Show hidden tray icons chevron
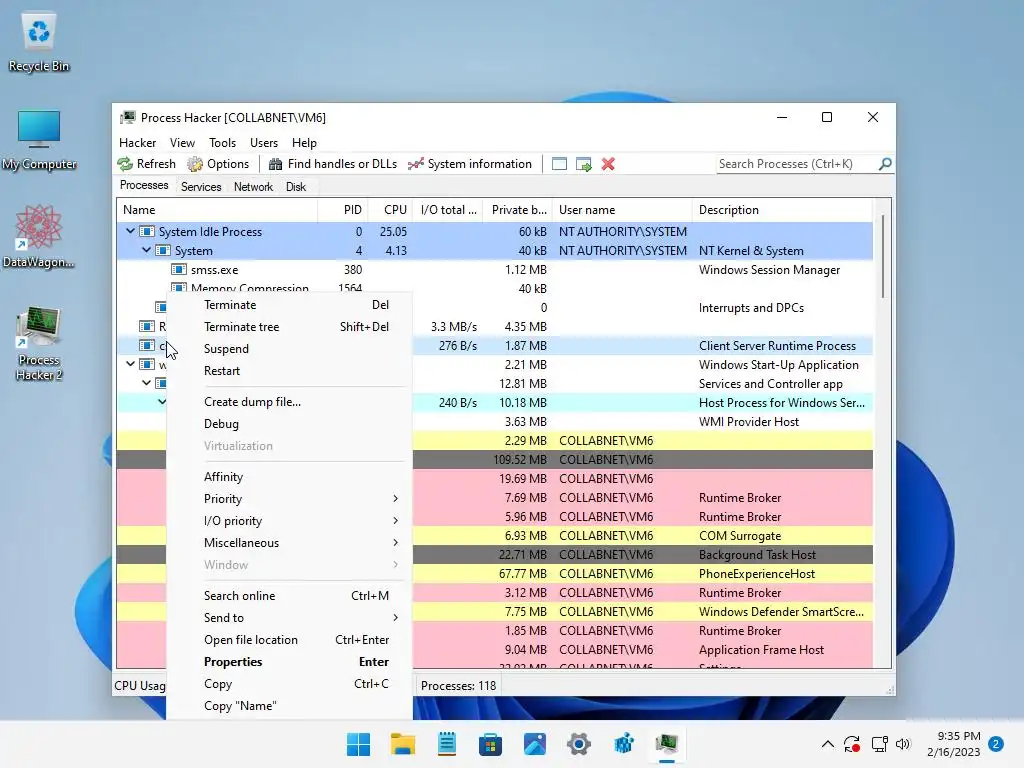 pyautogui.click(x=827, y=744)
